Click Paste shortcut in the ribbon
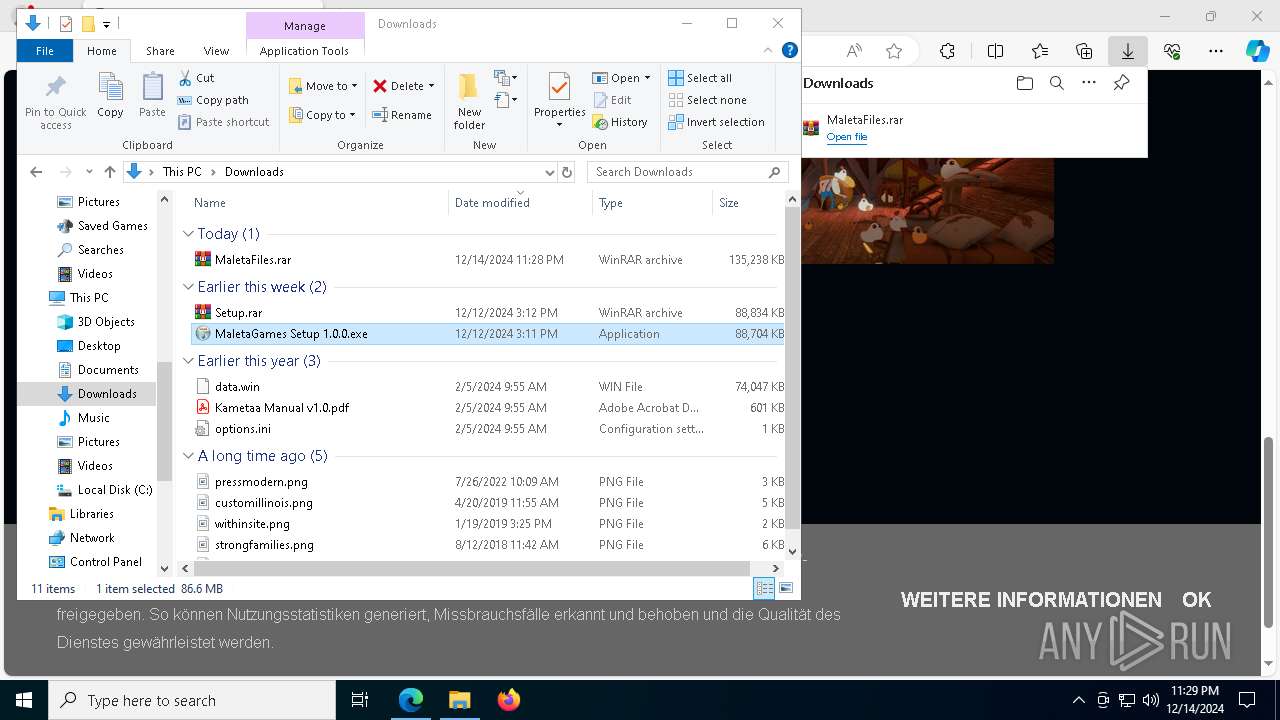This screenshot has height=720, width=1280. click(223, 122)
